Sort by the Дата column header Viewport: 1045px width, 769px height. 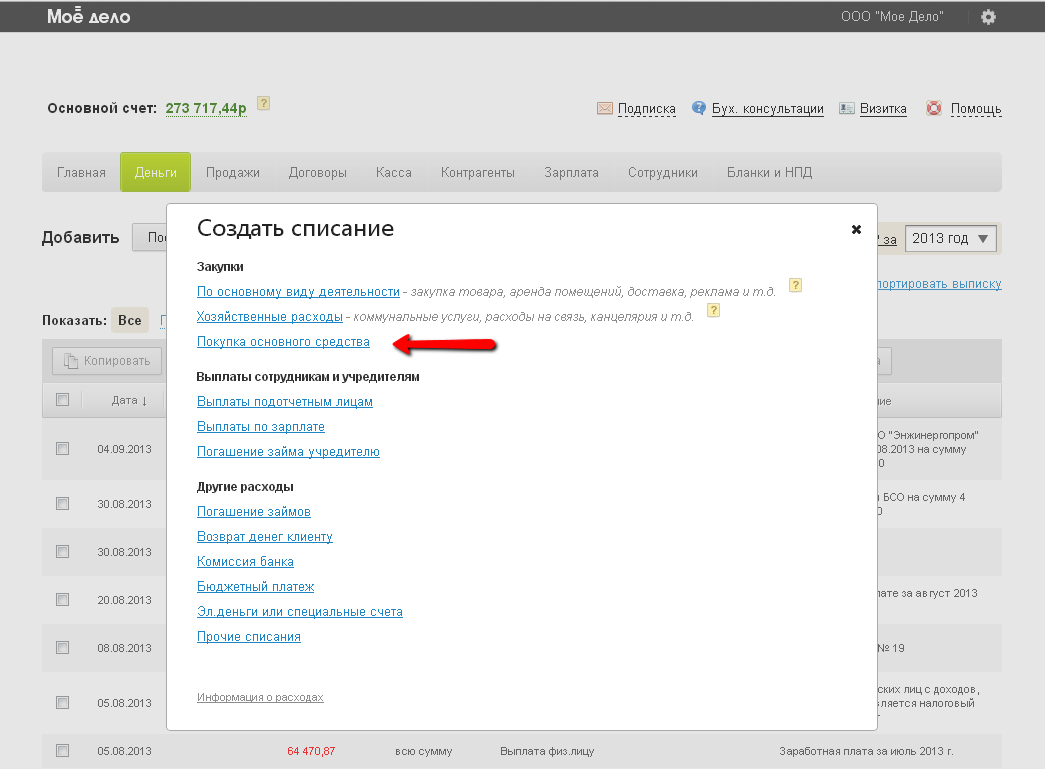pos(129,400)
